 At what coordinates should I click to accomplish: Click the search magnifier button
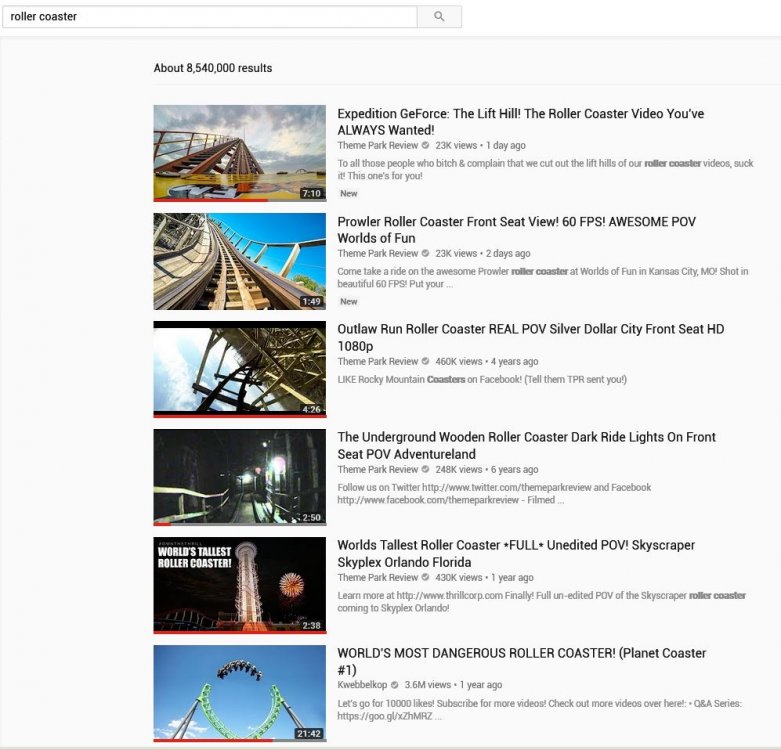coord(439,16)
